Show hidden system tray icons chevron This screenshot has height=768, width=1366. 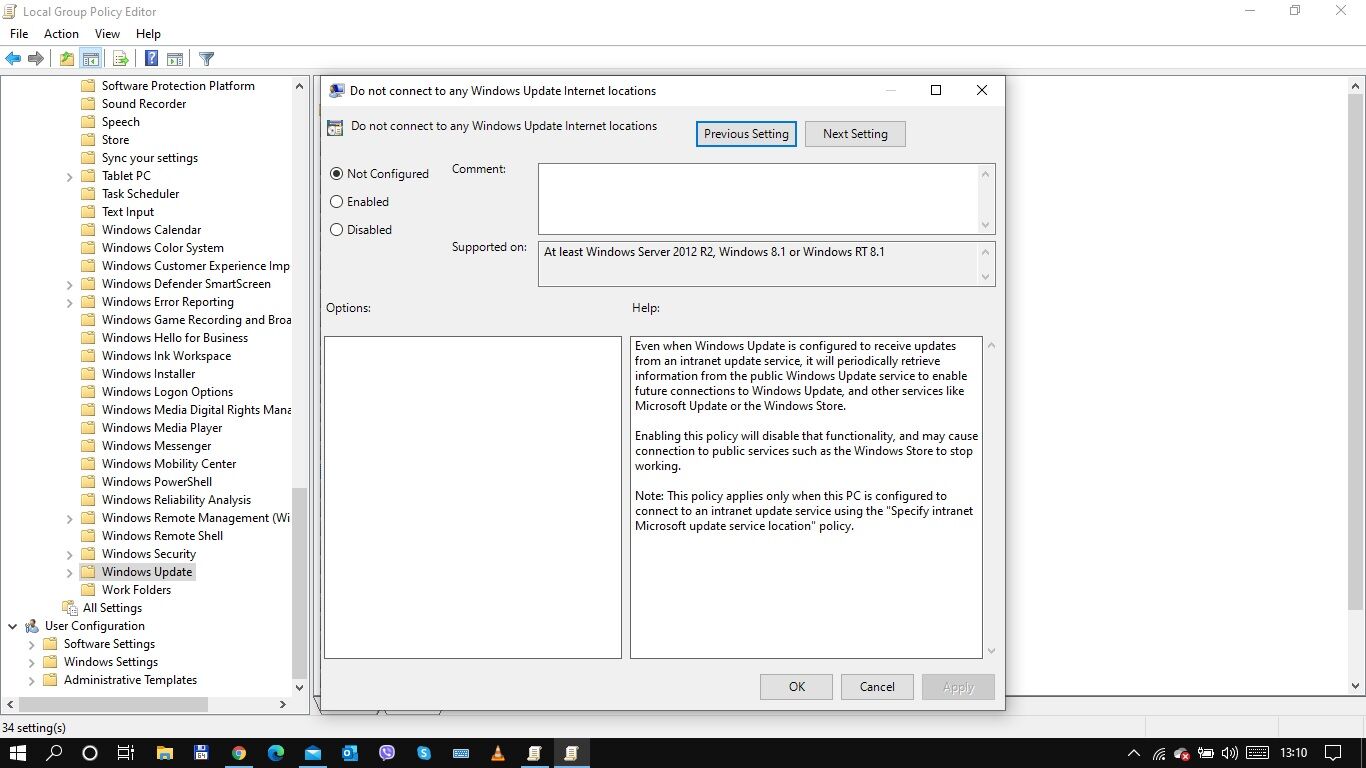coord(1133,753)
